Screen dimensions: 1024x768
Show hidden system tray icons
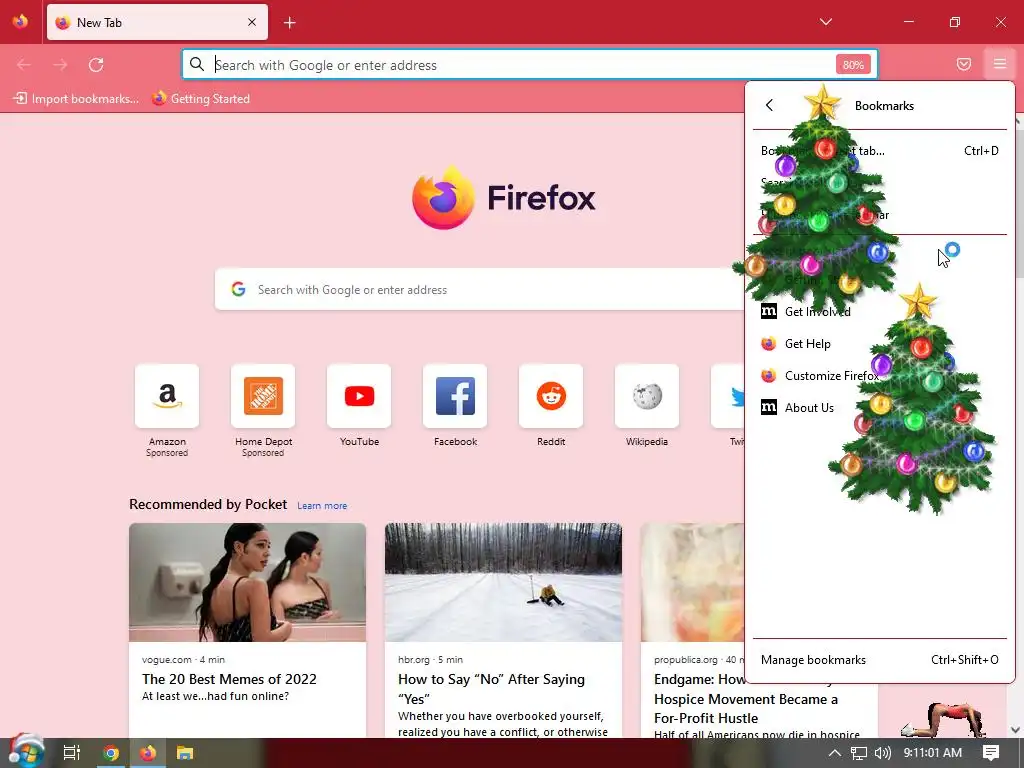click(835, 753)
